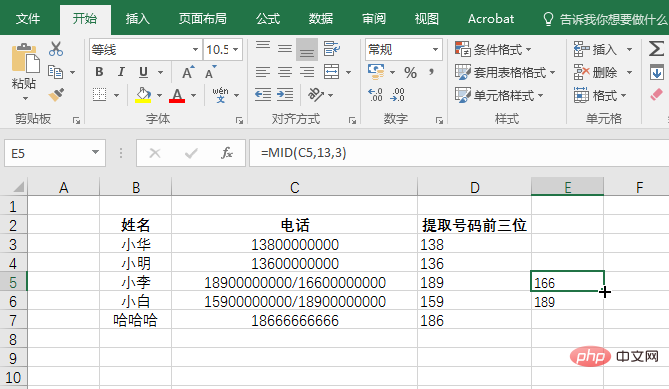Switch to 审阅 Review tab
The image size is (669, 389).
coord(374,19)
